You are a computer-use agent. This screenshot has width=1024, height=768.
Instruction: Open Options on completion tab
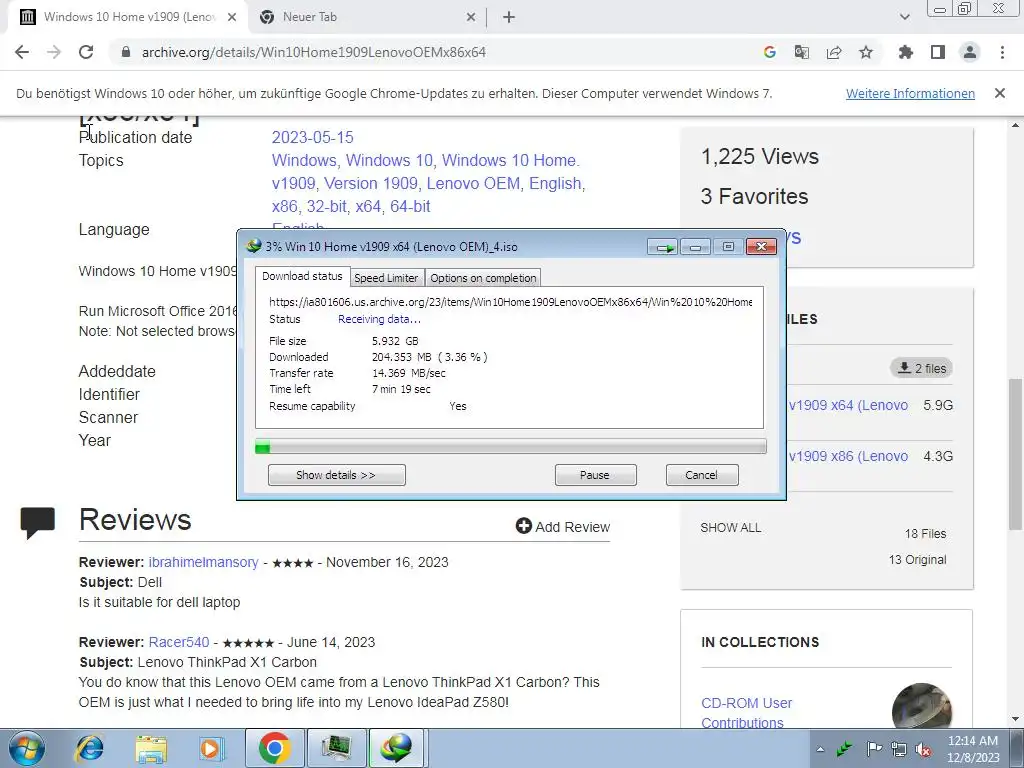click(x=483, y=278)
